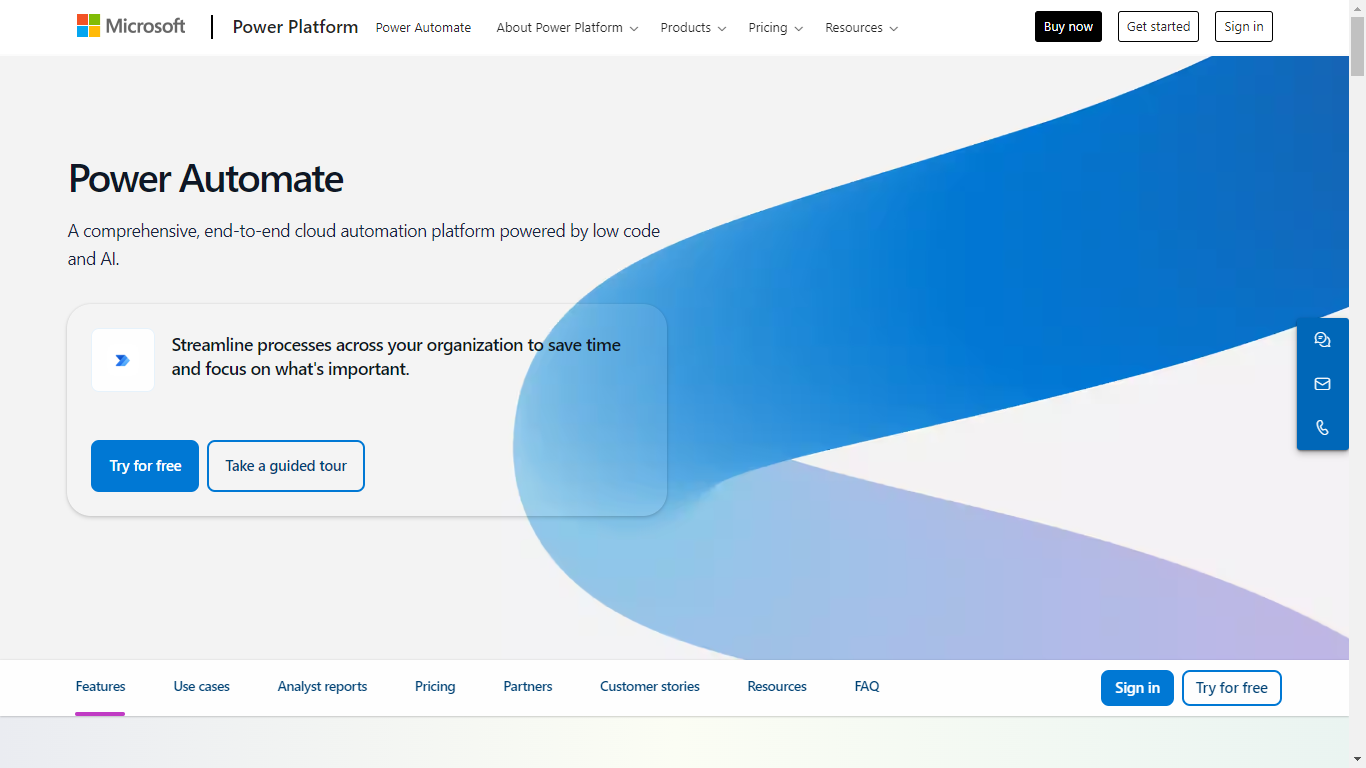1366x768 pixels.
Task: Select the Partners tab
Action: [528, 687]
